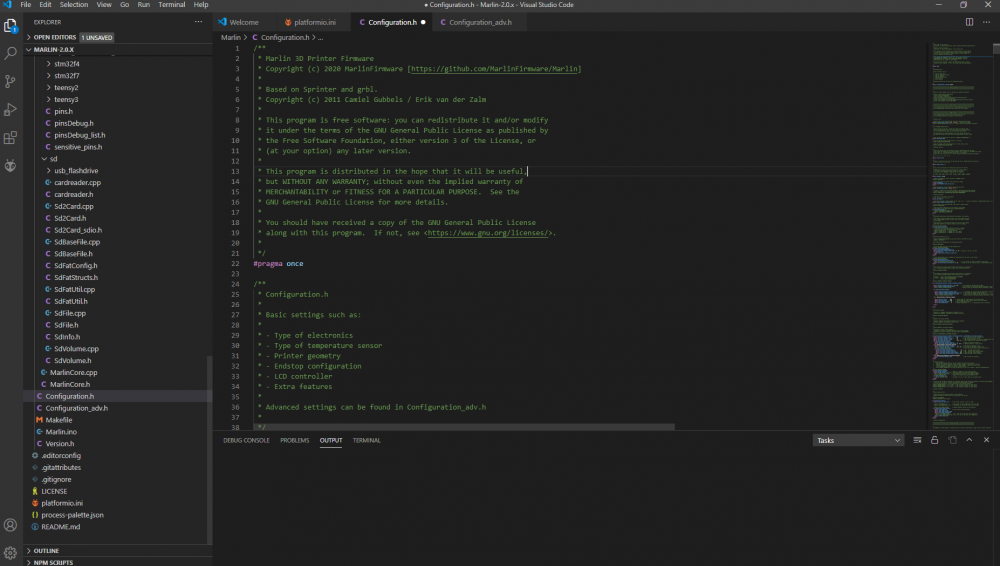Select the OUTPUT panel tab
1000x566 pixels.
(331, 440)
